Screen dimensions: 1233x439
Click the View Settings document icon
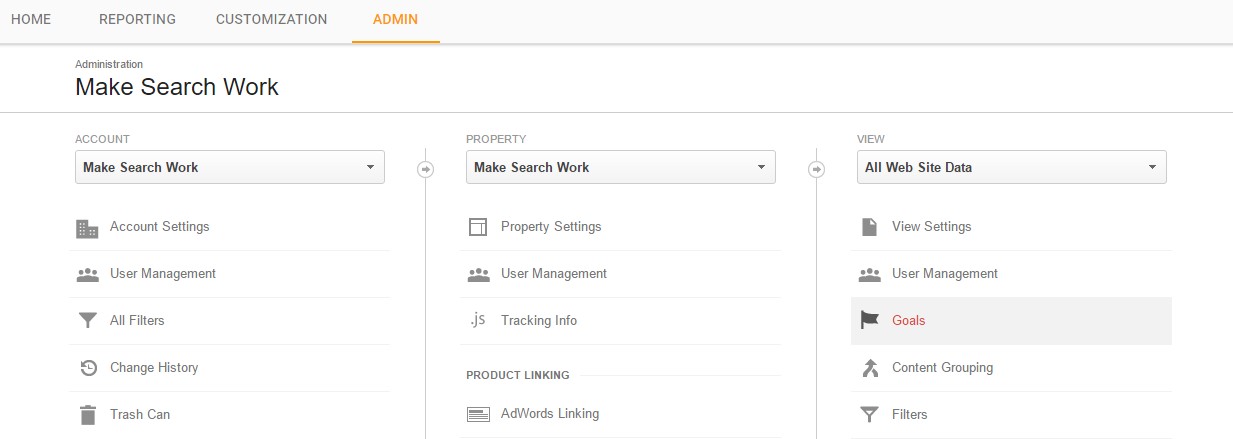click(x=869, y=227)
